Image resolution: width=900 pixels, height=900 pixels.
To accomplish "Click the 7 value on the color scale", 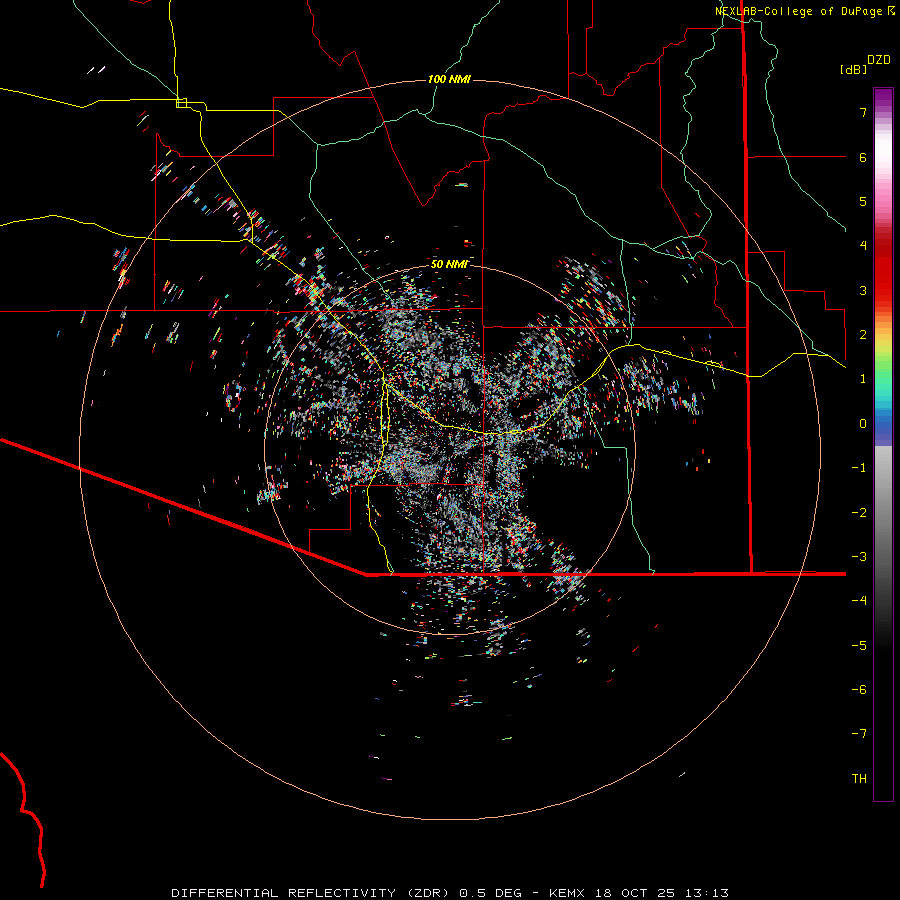I will pyautogui.click(x=862, y=112).
